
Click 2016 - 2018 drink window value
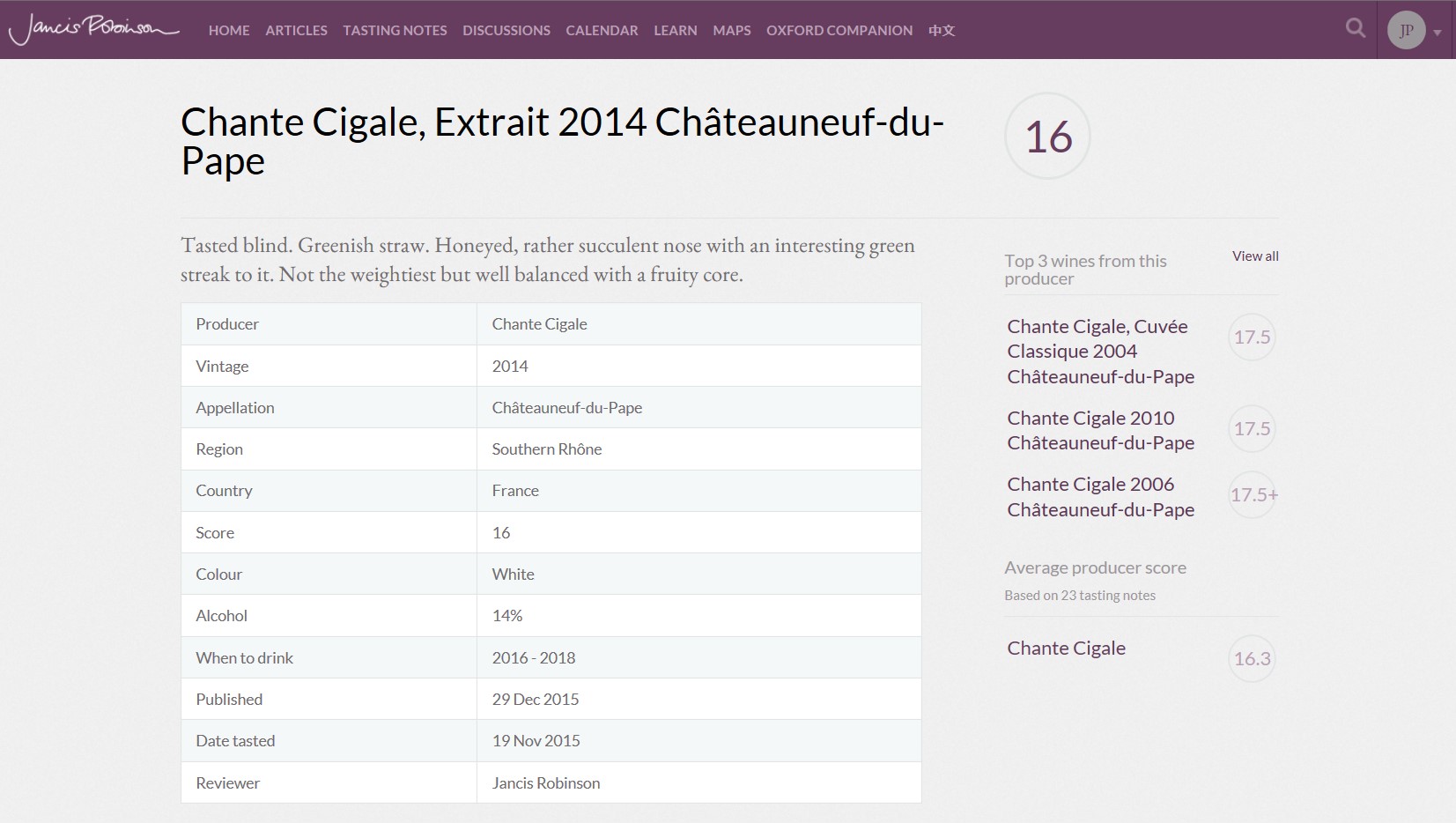(534, 657)
